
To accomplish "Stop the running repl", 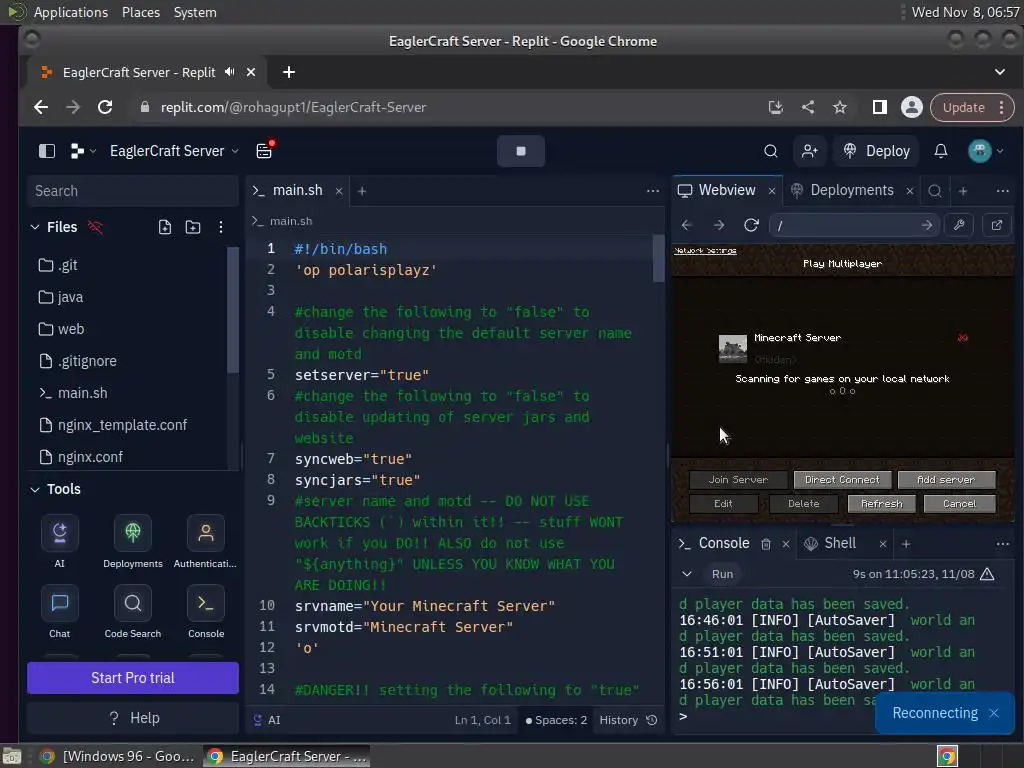I will tap(520, 151).
